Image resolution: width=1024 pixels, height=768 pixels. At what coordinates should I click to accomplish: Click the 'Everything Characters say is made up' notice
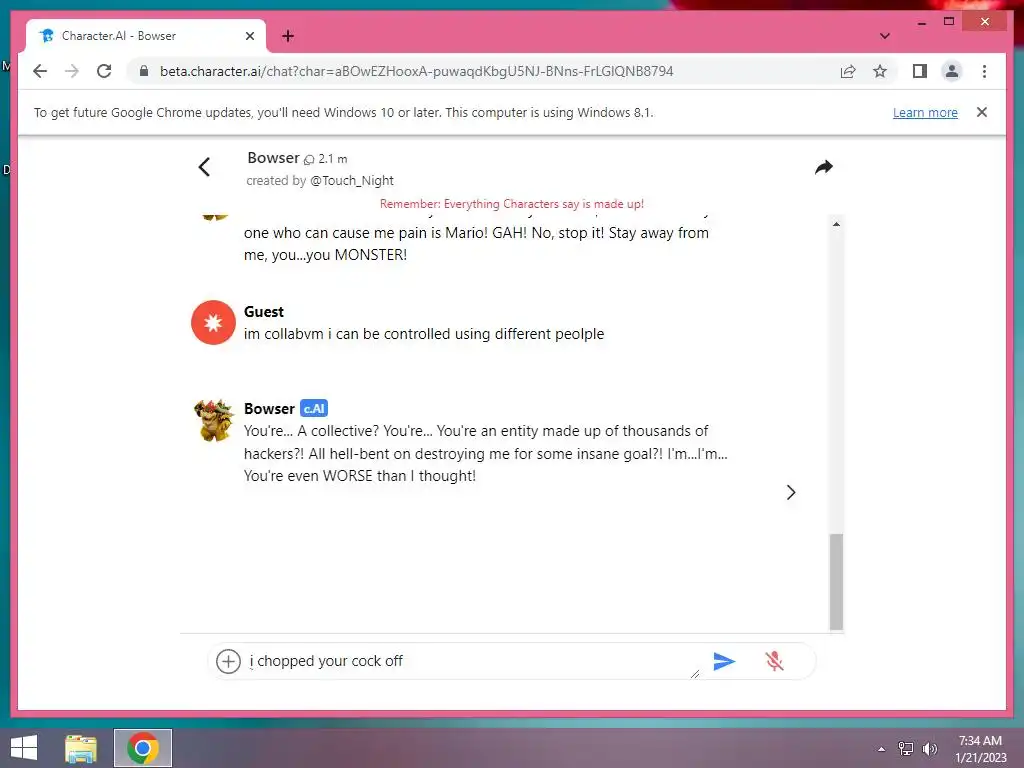point(511,204)
